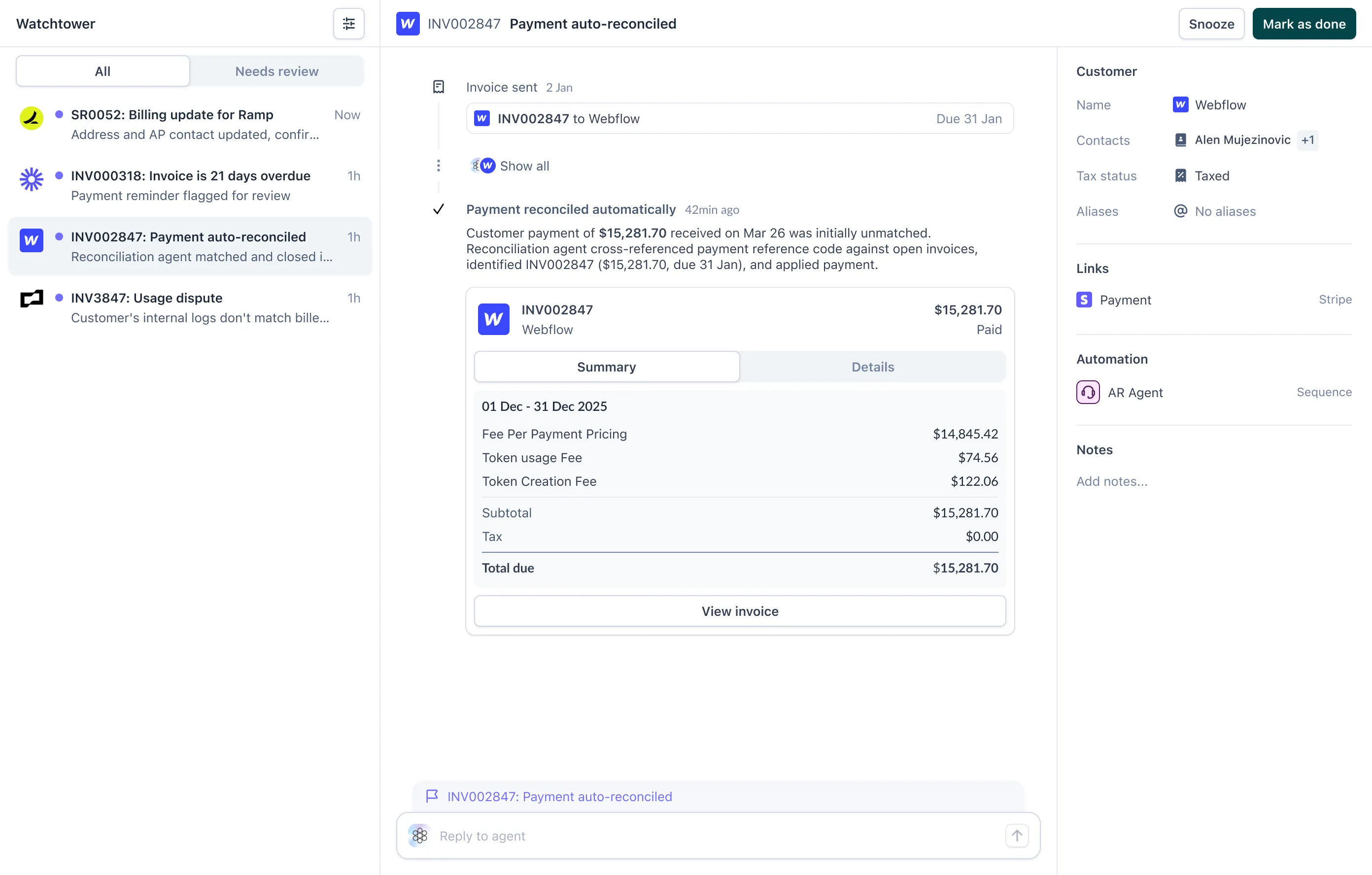This screenshot has width=1372, height=875.
Task: Expand hidden timeline events with Show all
Action: point(524,166)
